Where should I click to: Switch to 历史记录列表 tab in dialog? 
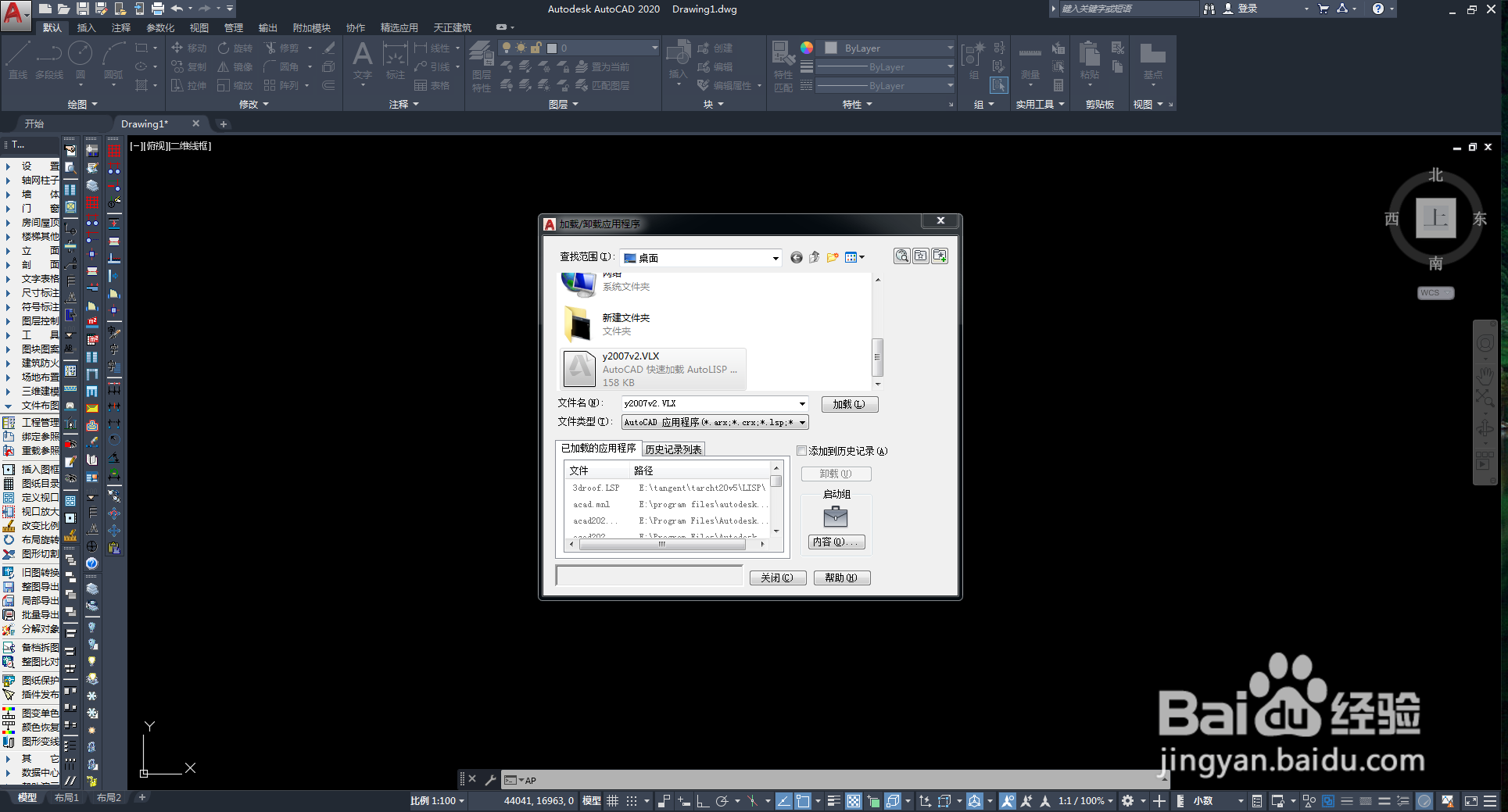point(673,449)
